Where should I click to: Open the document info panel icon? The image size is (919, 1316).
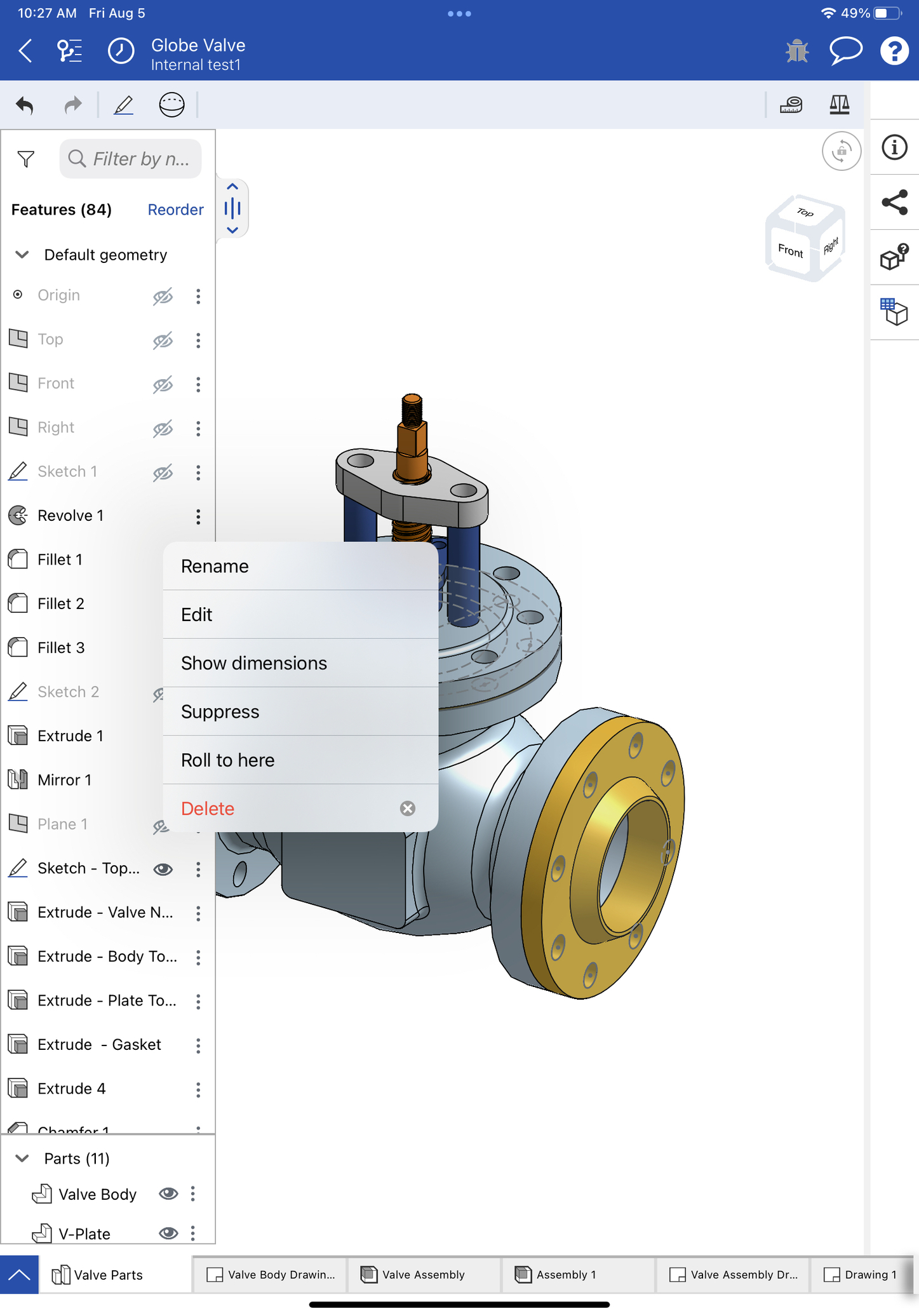click(x=894, y=147)
